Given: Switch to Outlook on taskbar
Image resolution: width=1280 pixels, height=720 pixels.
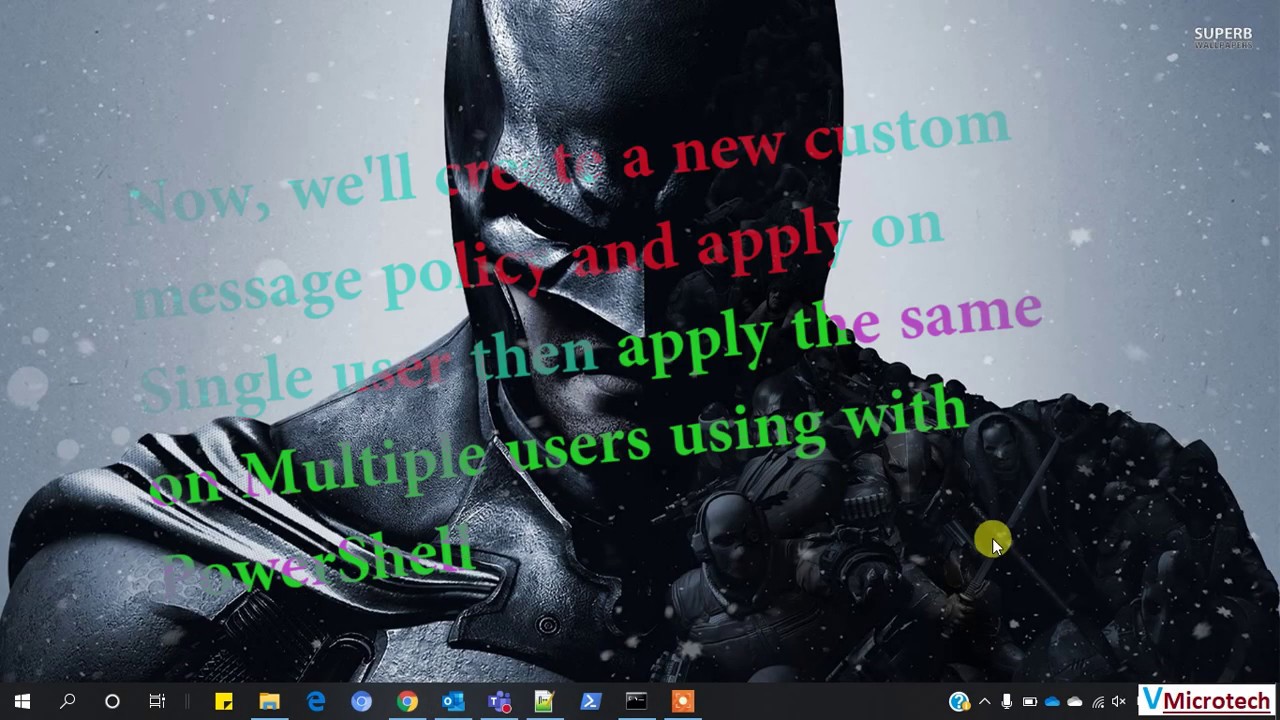Looking at the screenshot, I should pos(453,702).
